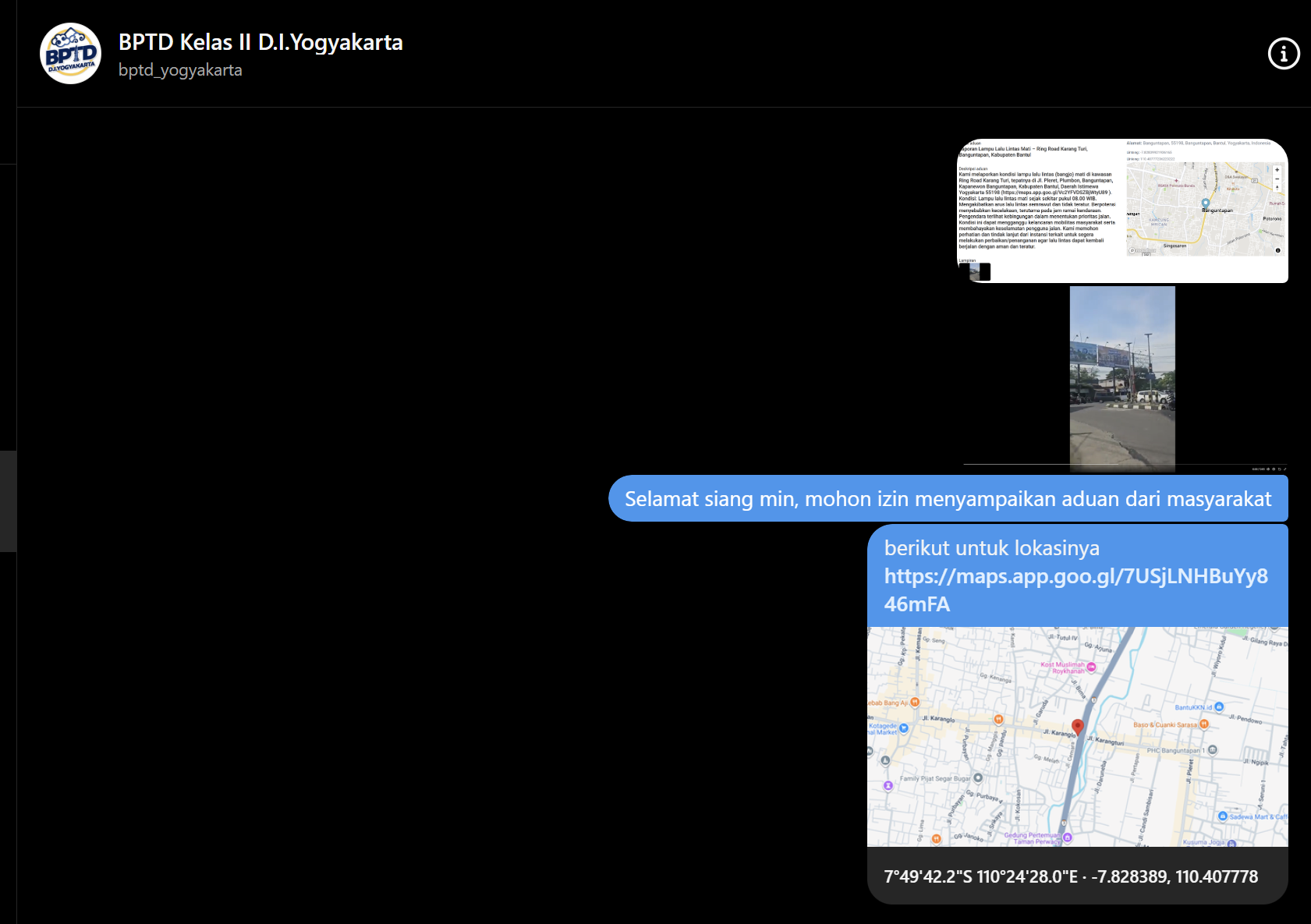Click the red location pin on map preview
The height and width of the screenshot is (924, 1311).
click(x=1077, y=727)
